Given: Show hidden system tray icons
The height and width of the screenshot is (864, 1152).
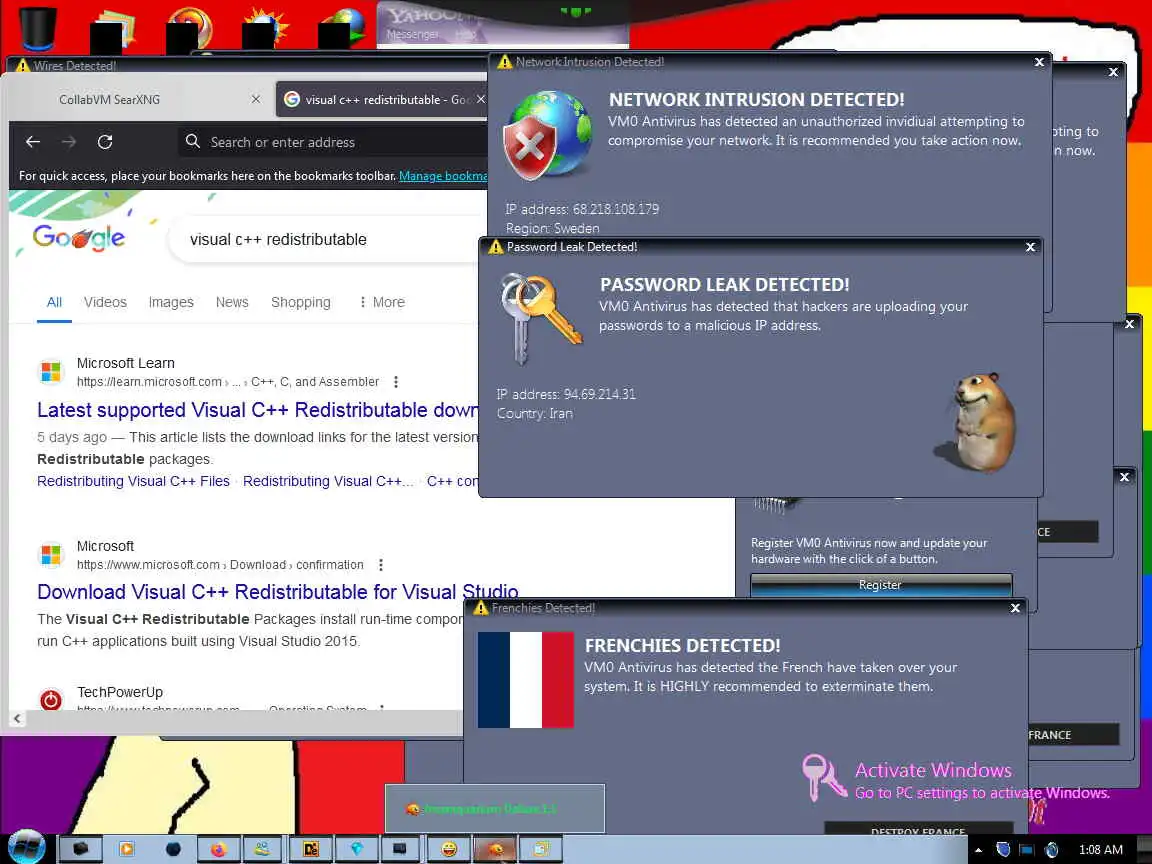Looking at the screenshot, I should [x=978, y=850].
